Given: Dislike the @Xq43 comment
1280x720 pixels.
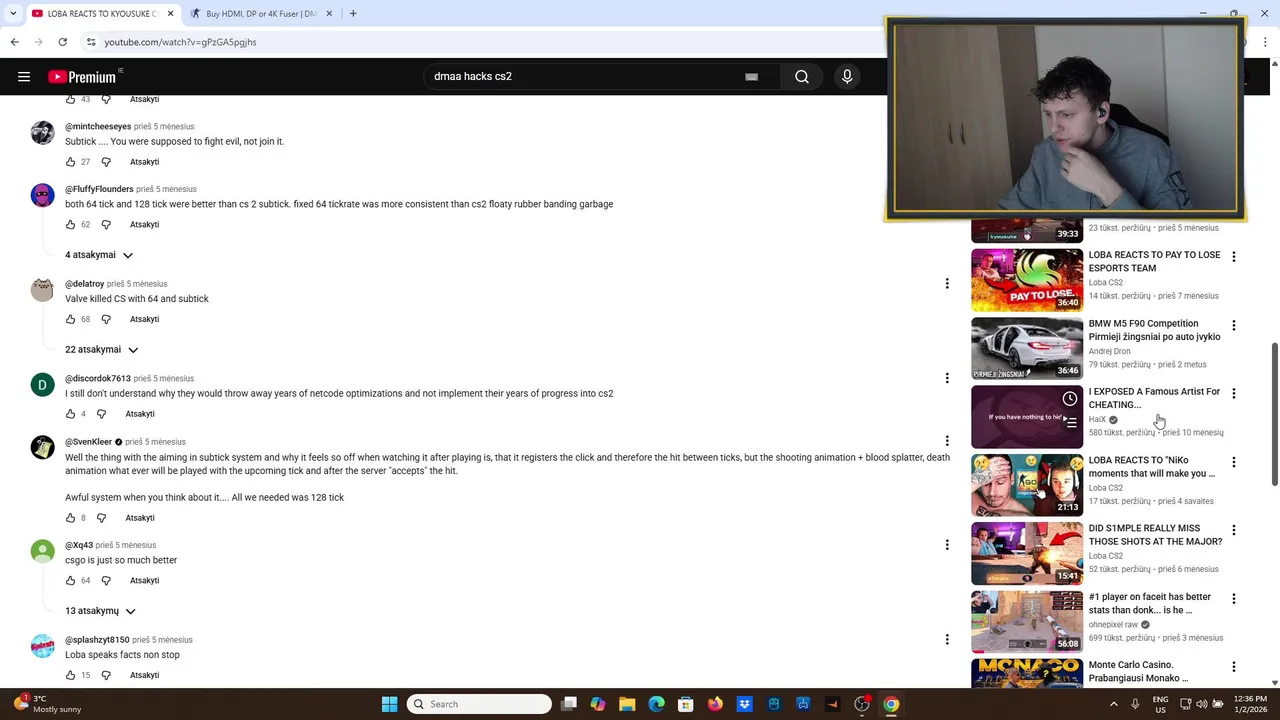Looking at the screenshot, I should (106, 581).
